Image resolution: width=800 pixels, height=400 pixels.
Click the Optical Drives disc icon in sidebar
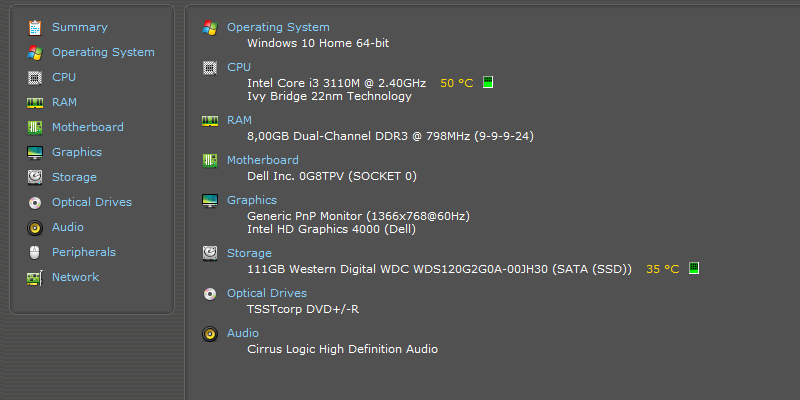[35, 203]
